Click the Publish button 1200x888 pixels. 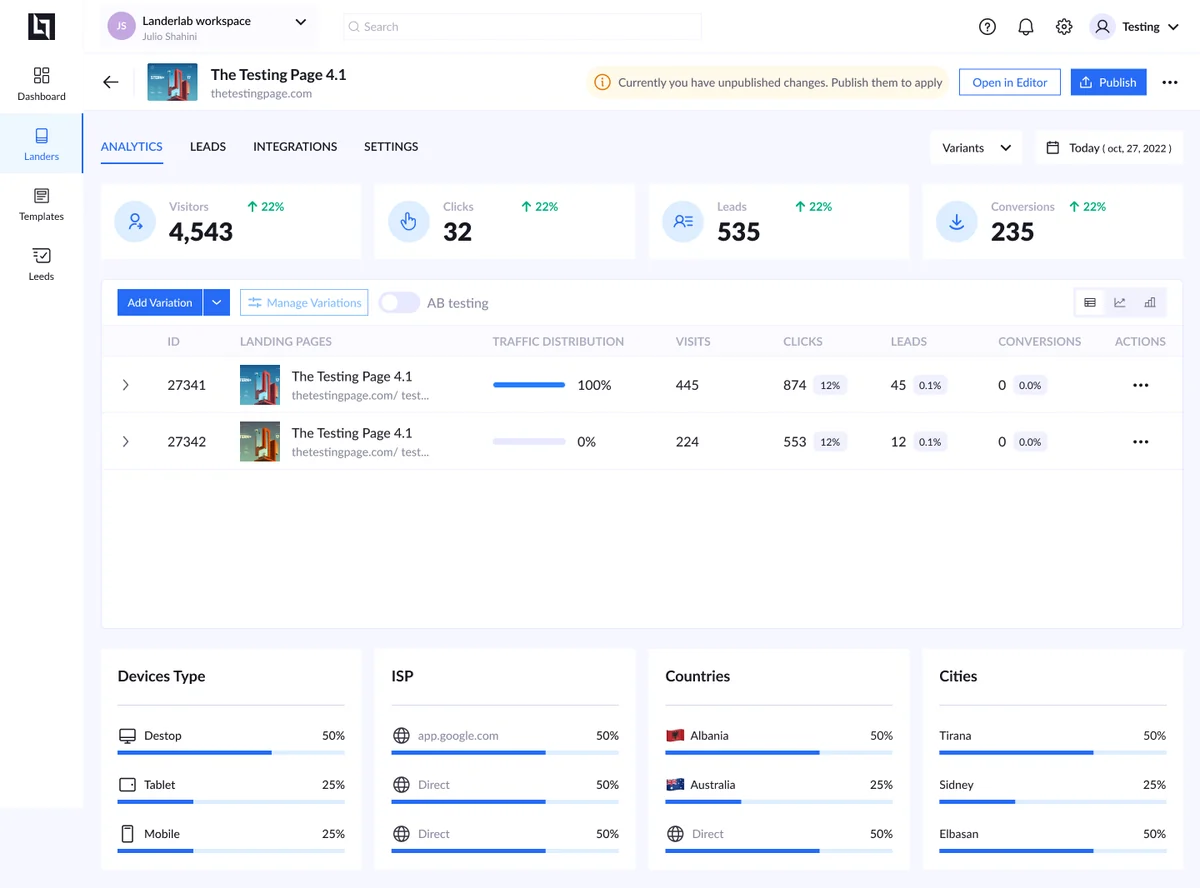tap(1108, 82)
